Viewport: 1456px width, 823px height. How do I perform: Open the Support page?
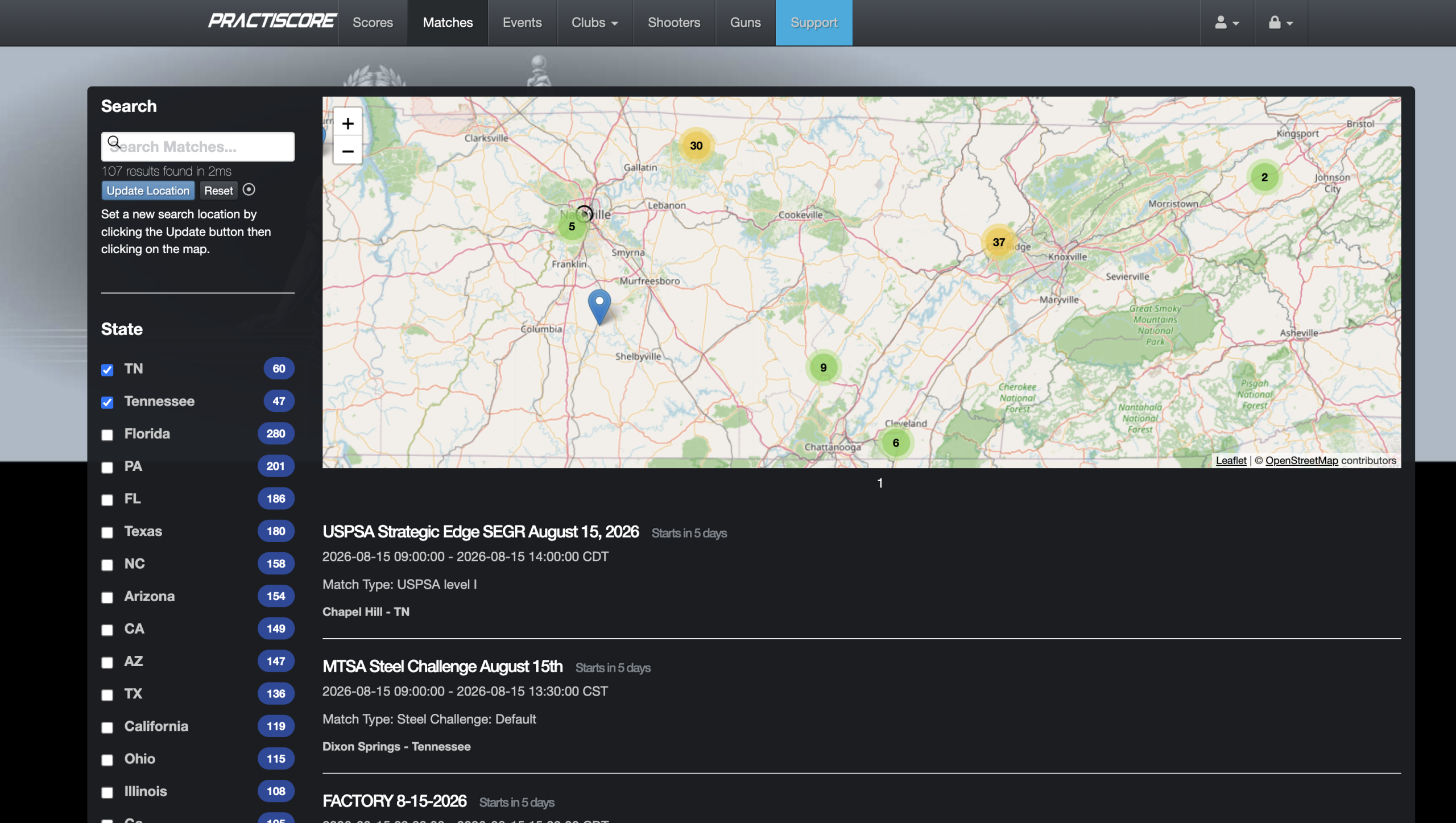[814, 23]
